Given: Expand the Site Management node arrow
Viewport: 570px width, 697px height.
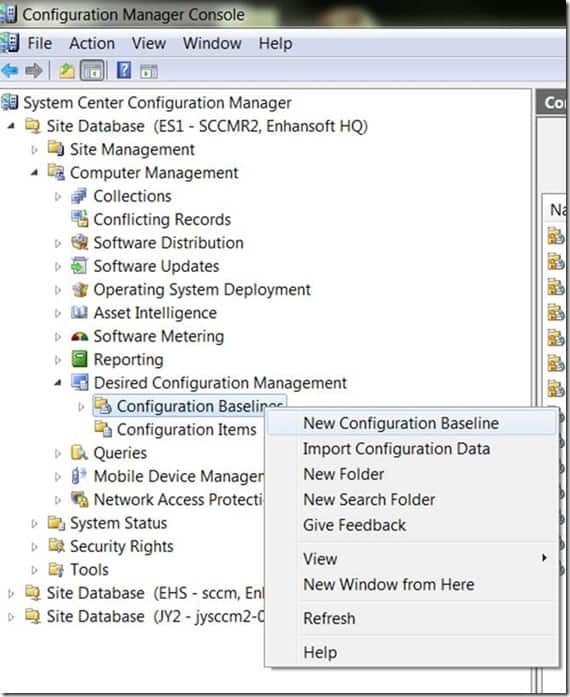Looking at the screenshot, I should tap(34, 150).
